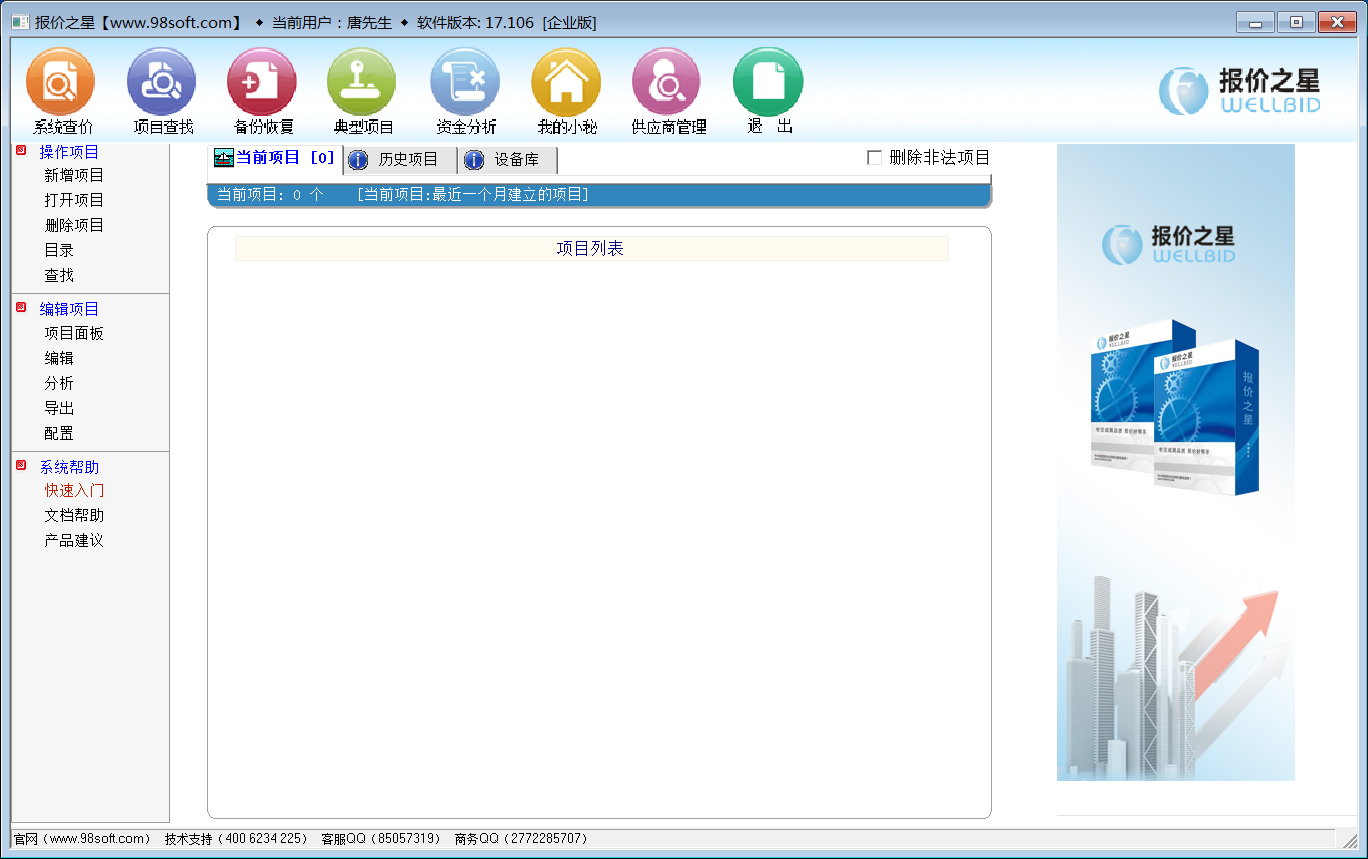
Task: Click 编辑 under 编辑项目
Action: [59, 358]
